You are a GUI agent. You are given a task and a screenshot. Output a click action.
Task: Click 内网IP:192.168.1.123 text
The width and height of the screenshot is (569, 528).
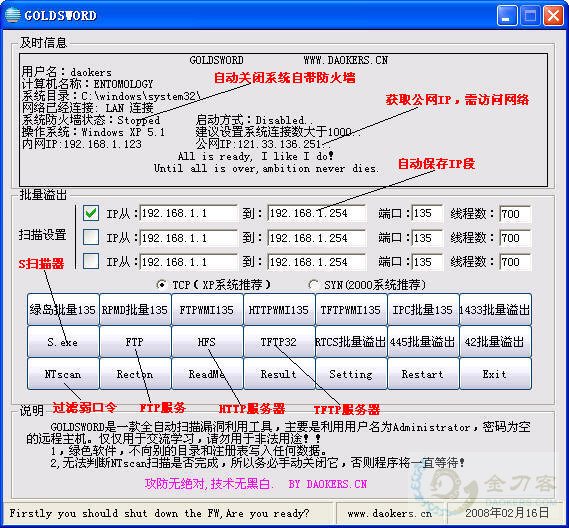tap(82, 144)
